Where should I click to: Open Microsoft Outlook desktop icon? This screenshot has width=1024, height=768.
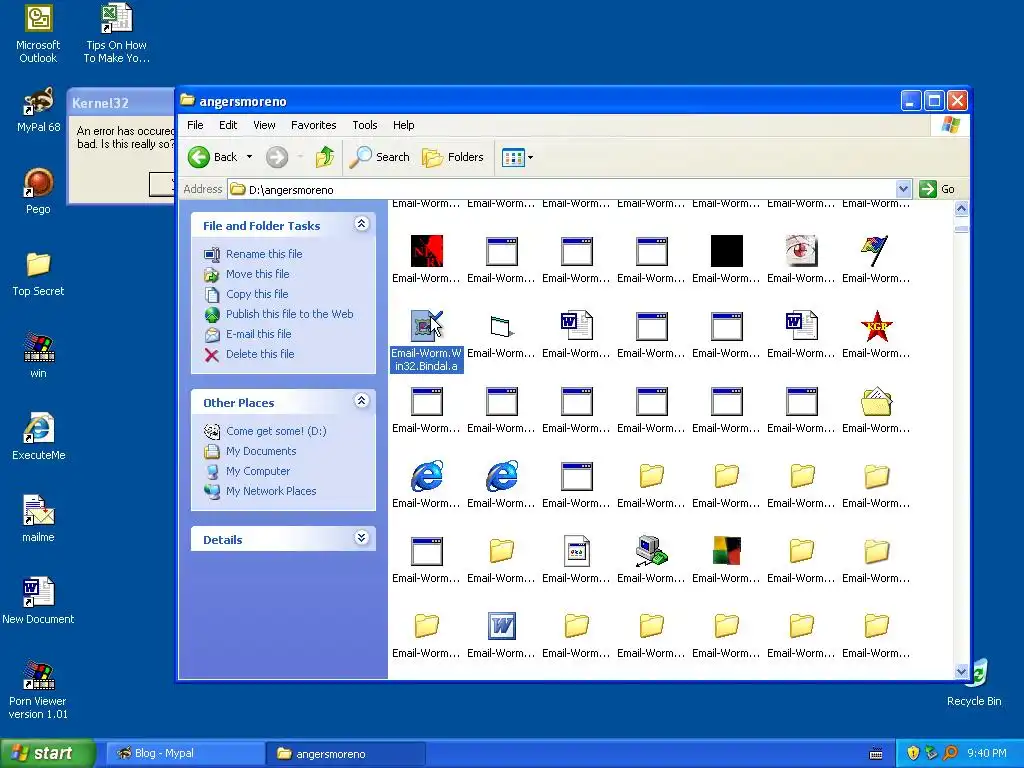click(39, 33)
